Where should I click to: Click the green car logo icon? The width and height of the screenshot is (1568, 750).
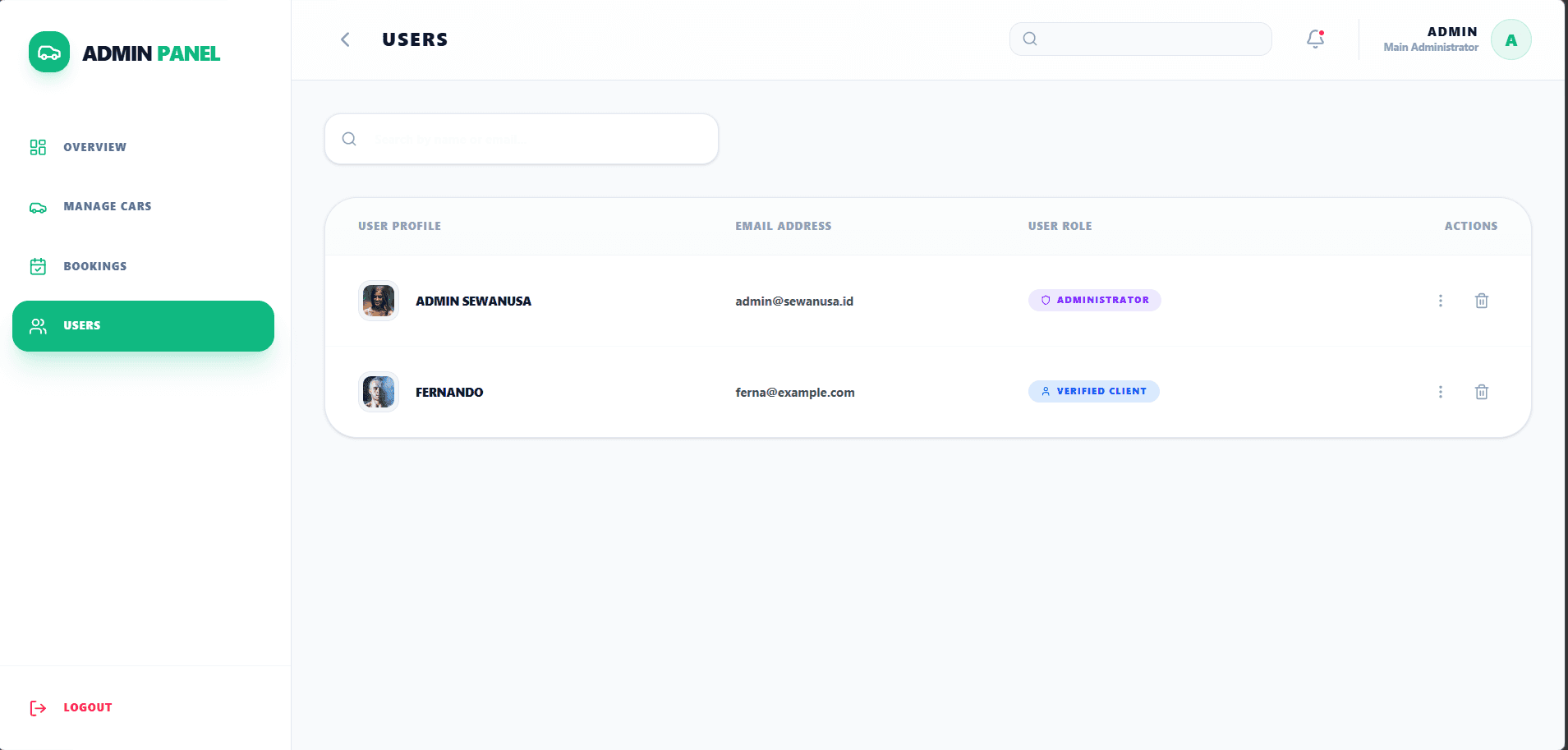pyautogui.click(x=49, y=53)
